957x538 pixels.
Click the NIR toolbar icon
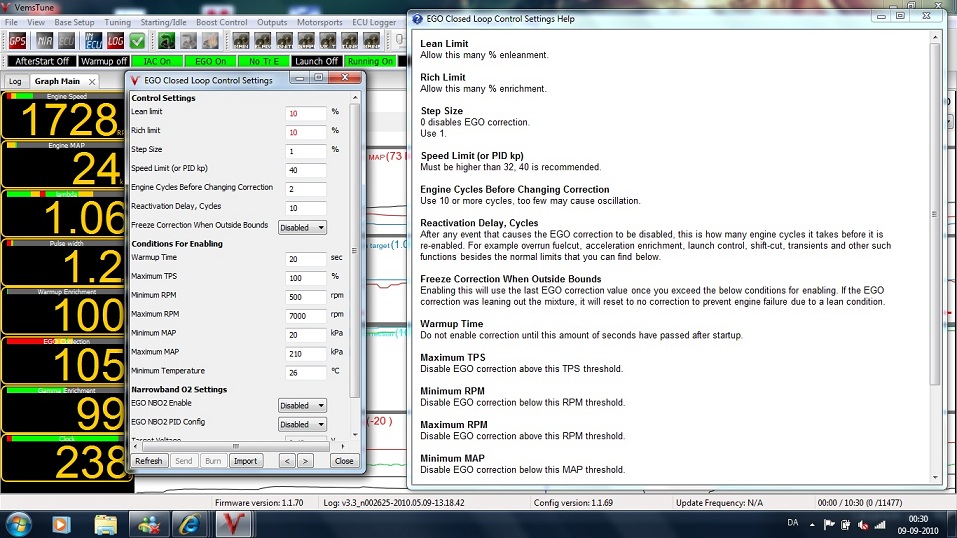point(44,41)
